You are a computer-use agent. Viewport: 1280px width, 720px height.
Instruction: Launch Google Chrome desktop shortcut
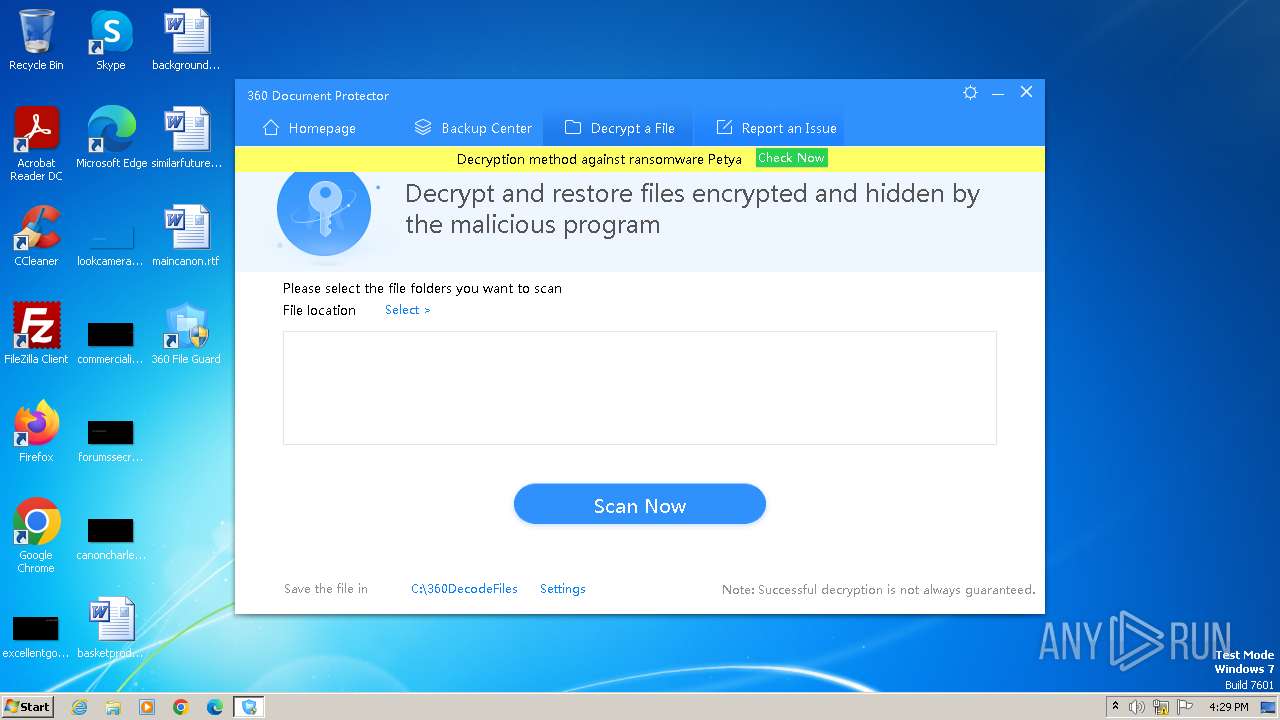pyautogui.click(x=36, y=537)
